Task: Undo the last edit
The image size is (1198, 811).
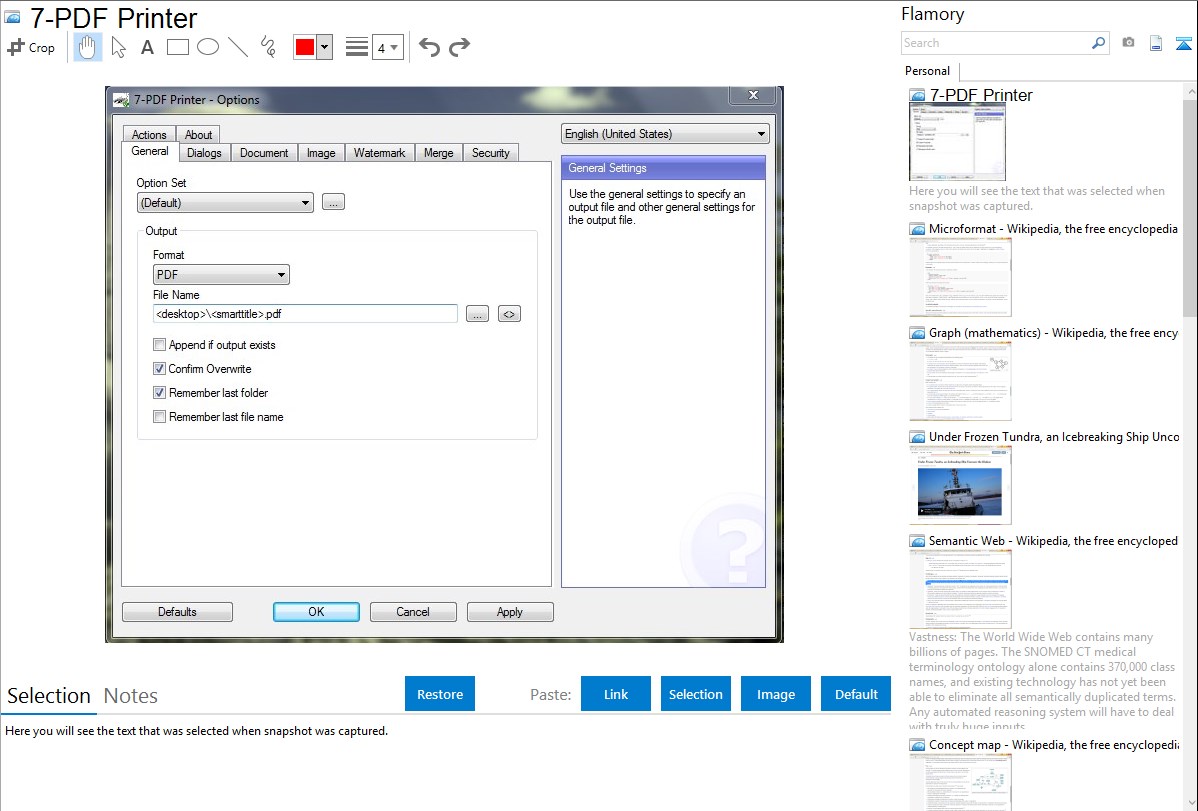Action: 429,47
